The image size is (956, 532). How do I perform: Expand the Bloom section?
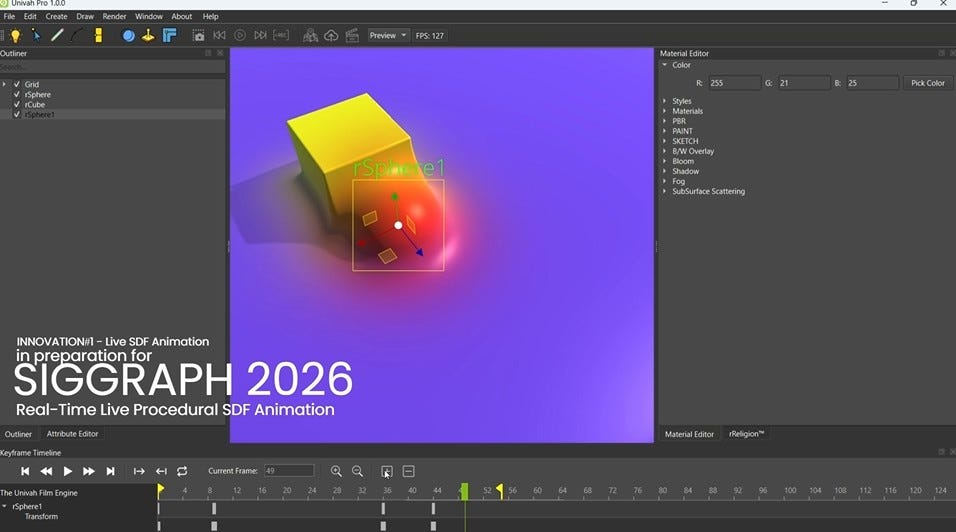(x=665, y=161)
